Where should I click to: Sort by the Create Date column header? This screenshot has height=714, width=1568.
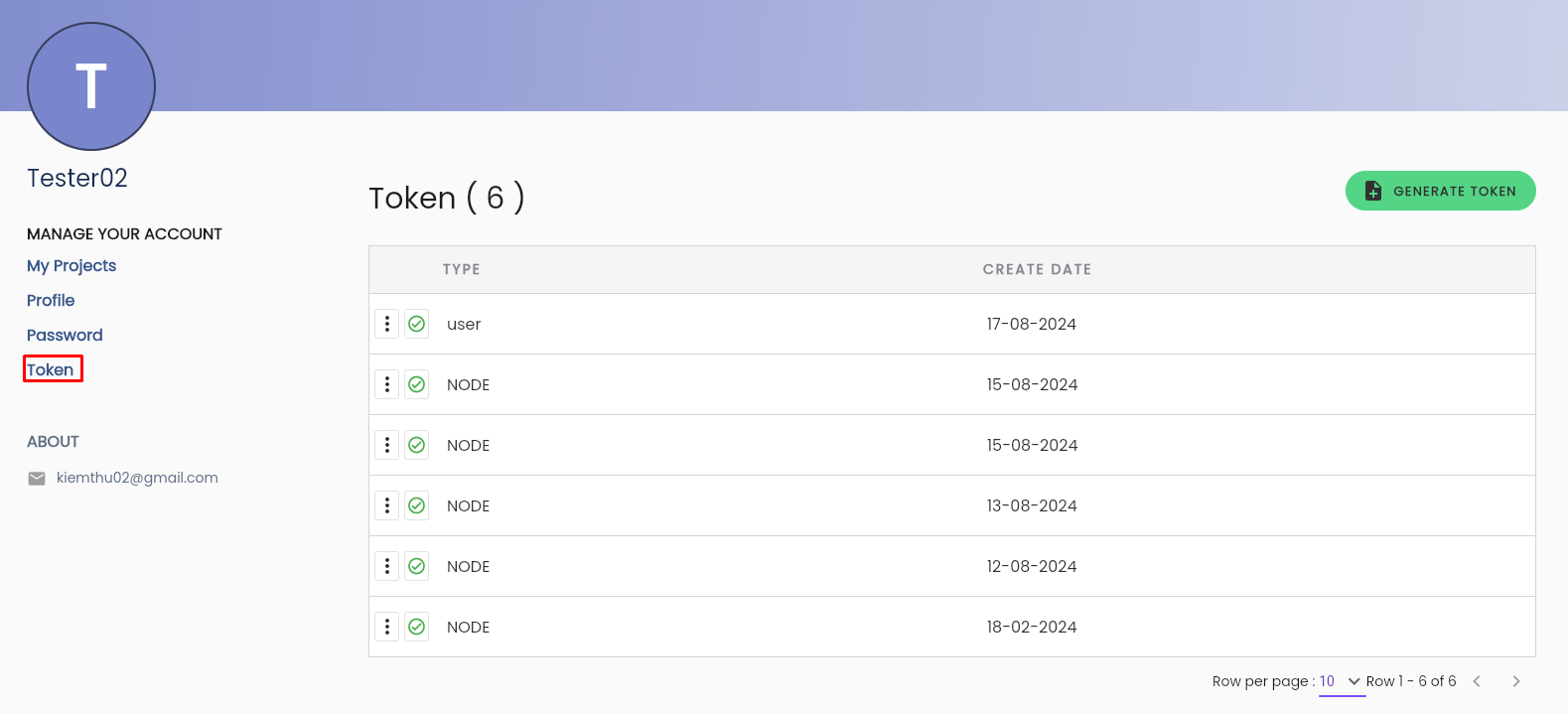1037,269
